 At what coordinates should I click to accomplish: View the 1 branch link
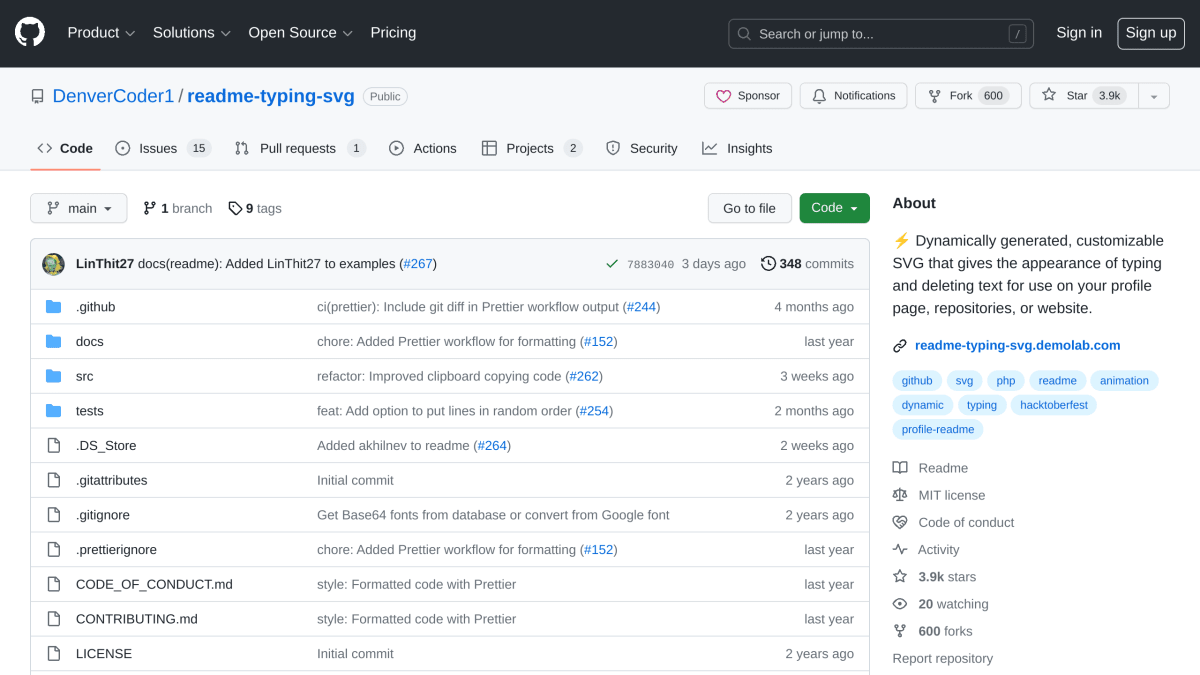(178, 208)
